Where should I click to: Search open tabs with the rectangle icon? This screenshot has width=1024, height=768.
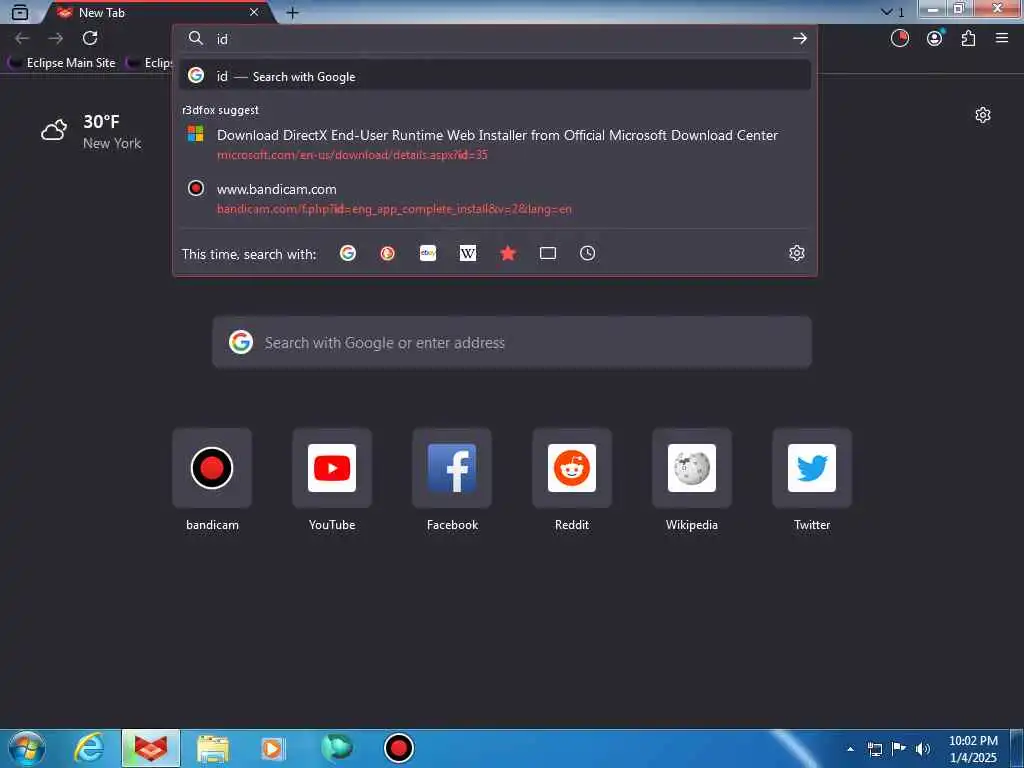(x=548, y=253)
